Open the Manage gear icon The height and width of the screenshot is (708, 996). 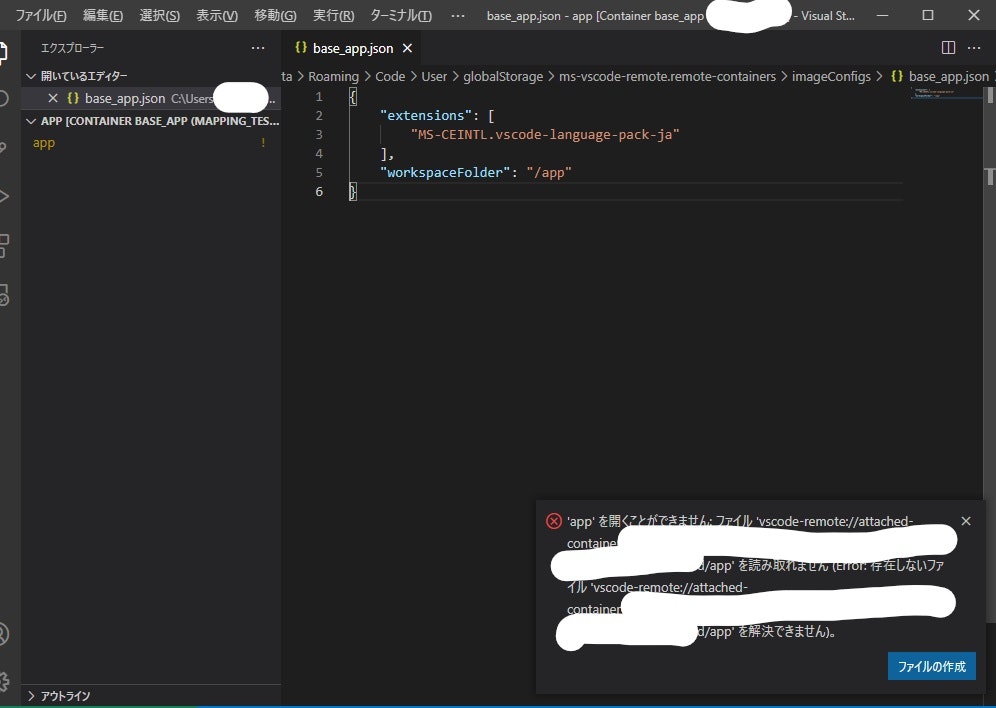(x=3, y=681)
